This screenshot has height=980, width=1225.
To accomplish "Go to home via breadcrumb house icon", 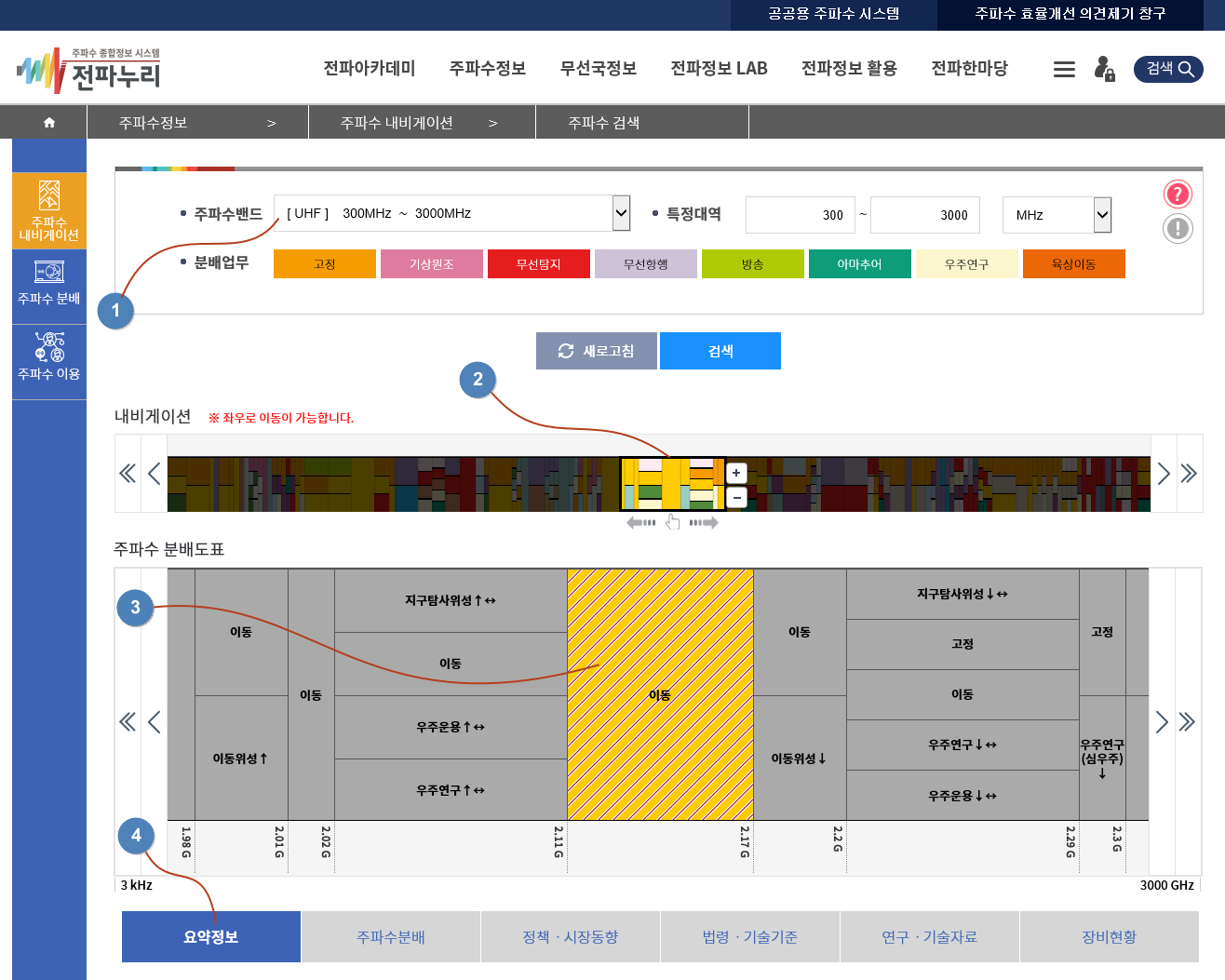I will (49, 122).
